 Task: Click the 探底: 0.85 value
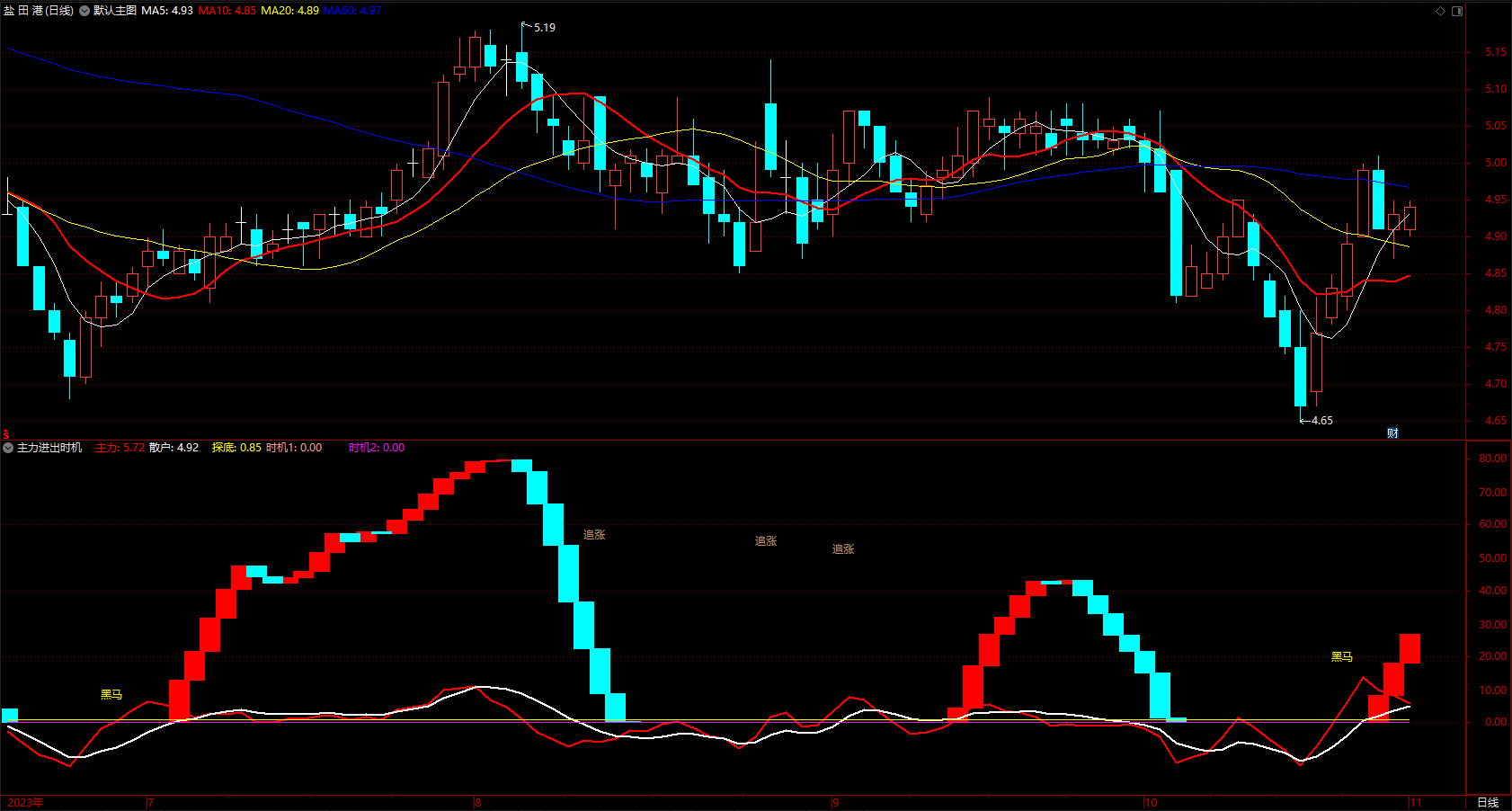pos(237,448)
